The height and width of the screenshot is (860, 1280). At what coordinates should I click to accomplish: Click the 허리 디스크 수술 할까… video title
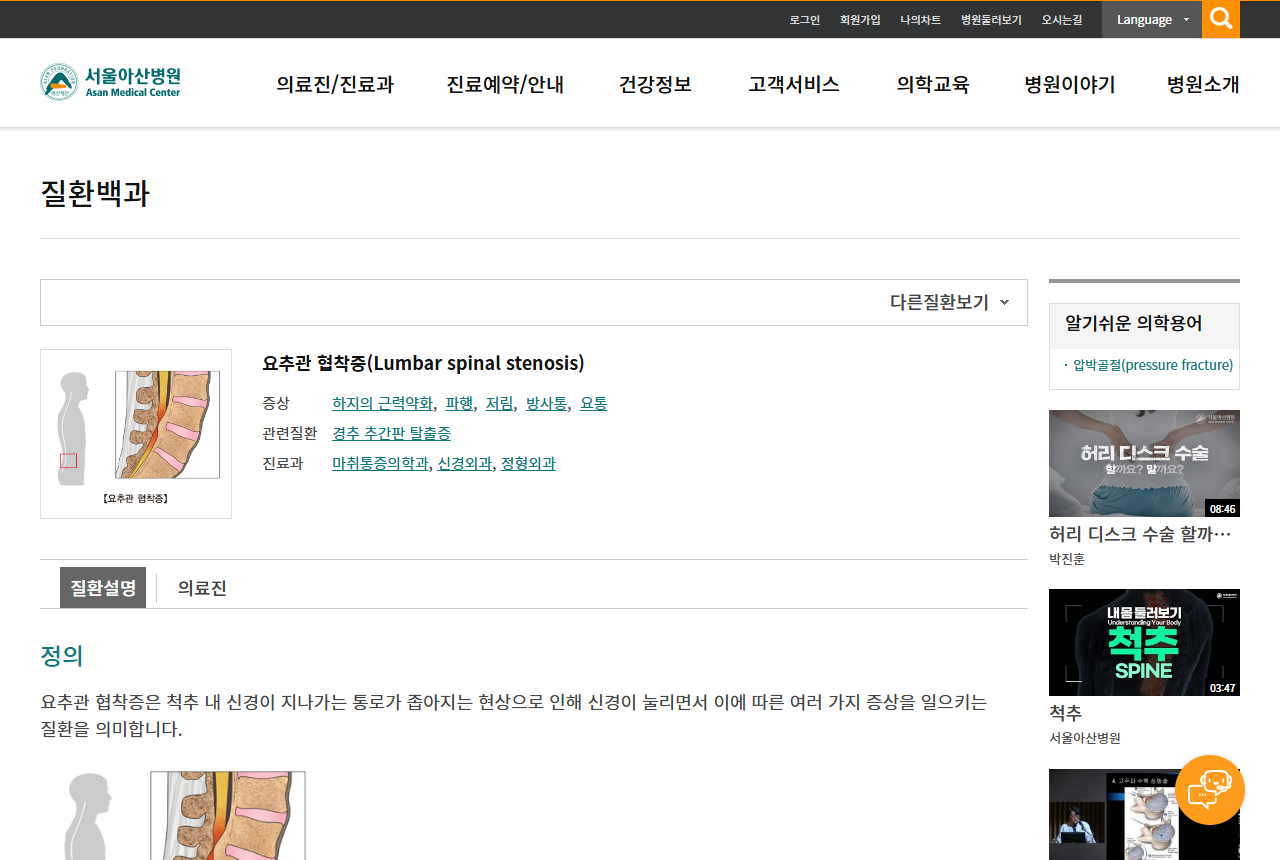coord(1140,534)
